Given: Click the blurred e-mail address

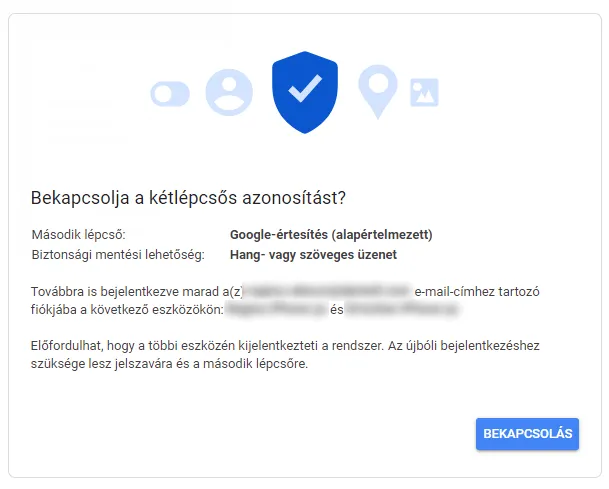Looking at the screenshot, I should [x=328, y=291].
